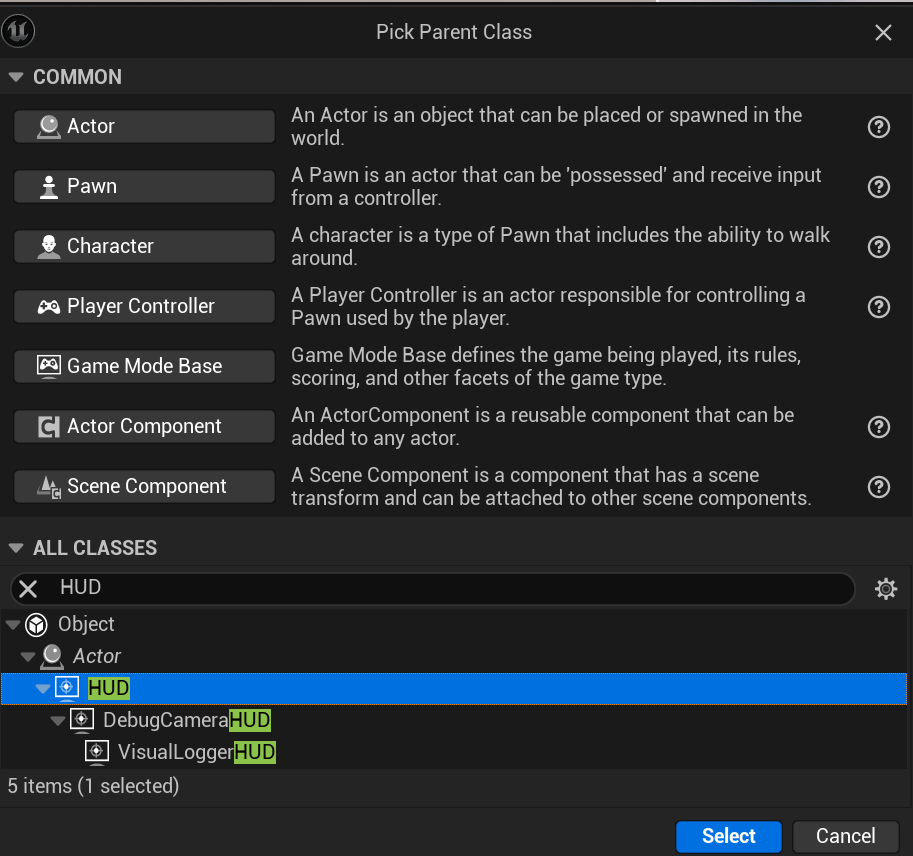Open help for Pawn class
Screen dimensions: 913x856
point(879,187)
